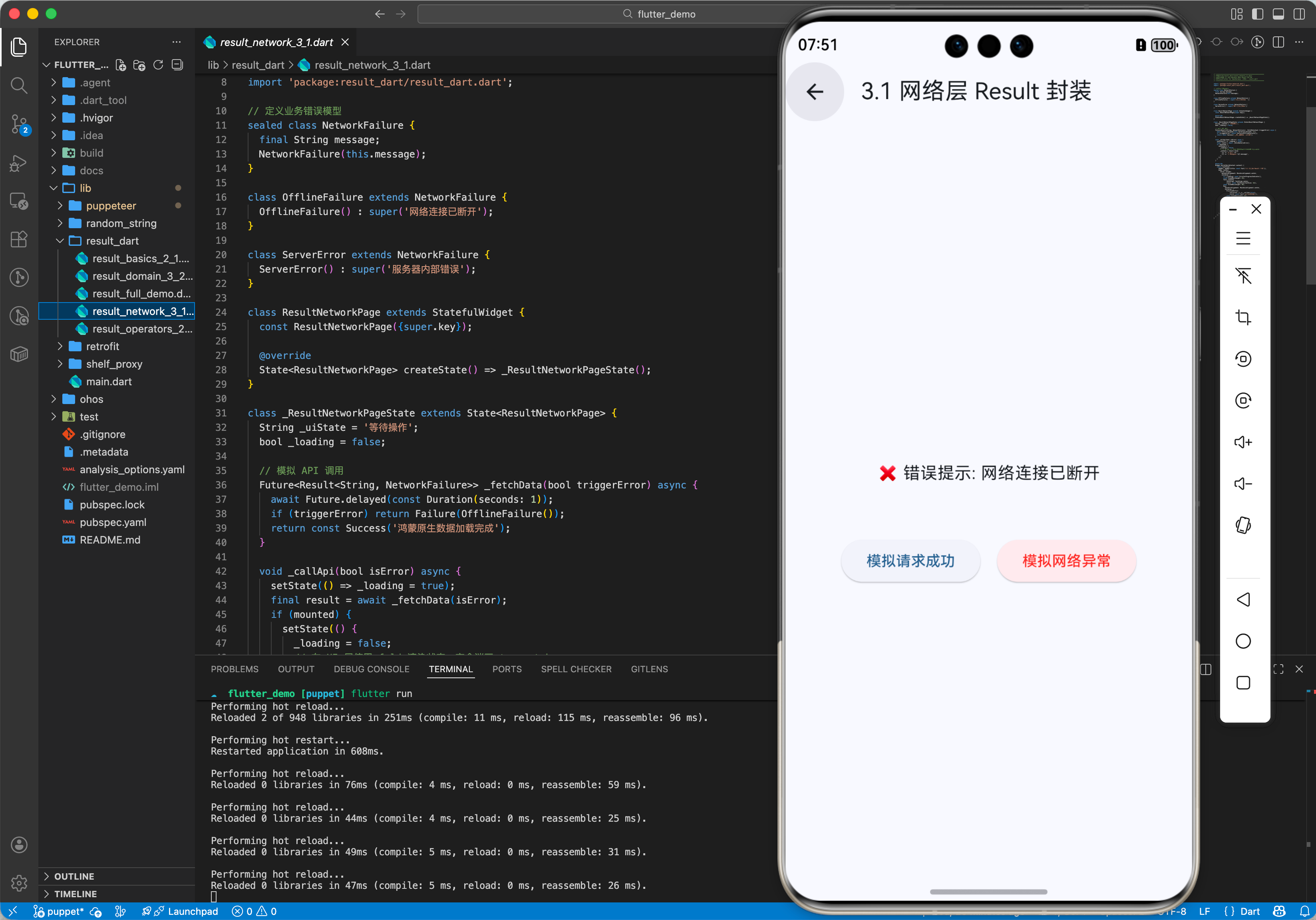Click refresh explorer icon
Screen dimensions: 1316x920
point(158,65)
